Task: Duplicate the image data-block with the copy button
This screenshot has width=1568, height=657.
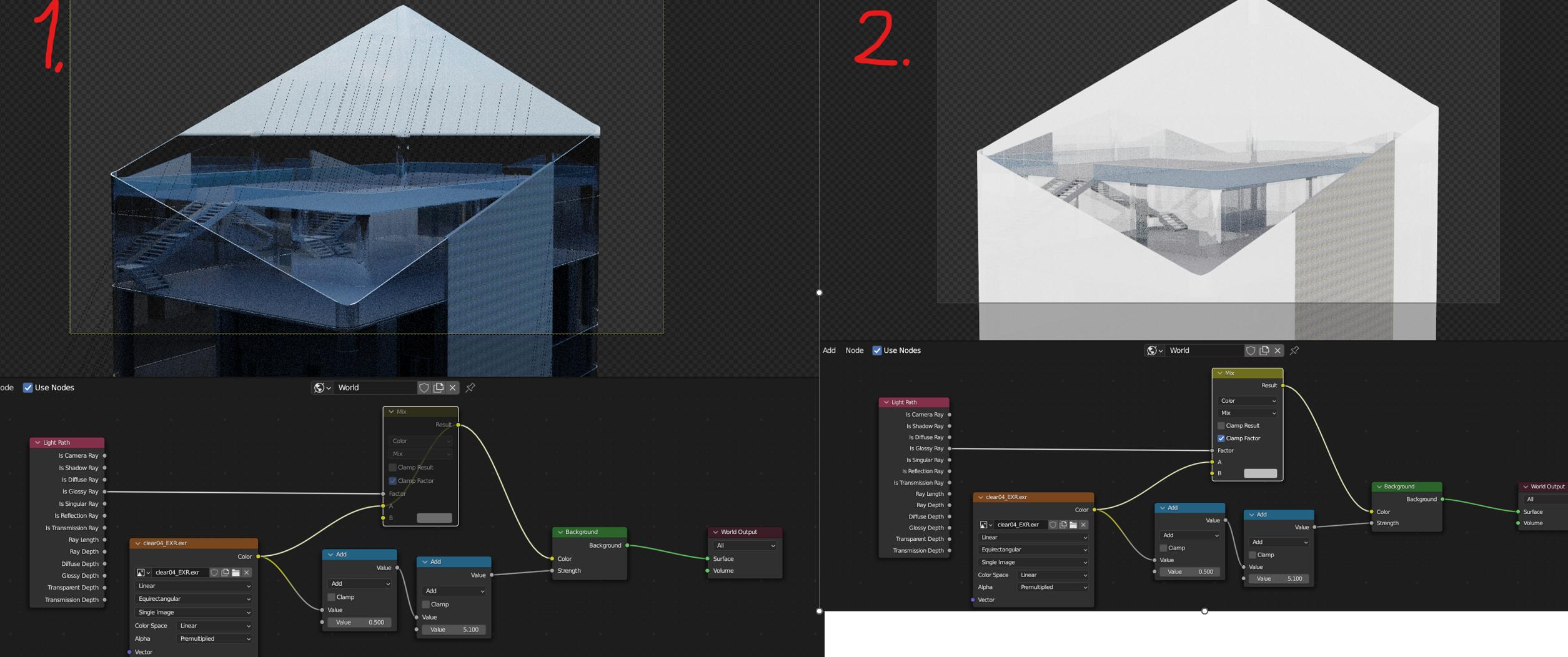Action: [226, 573]
